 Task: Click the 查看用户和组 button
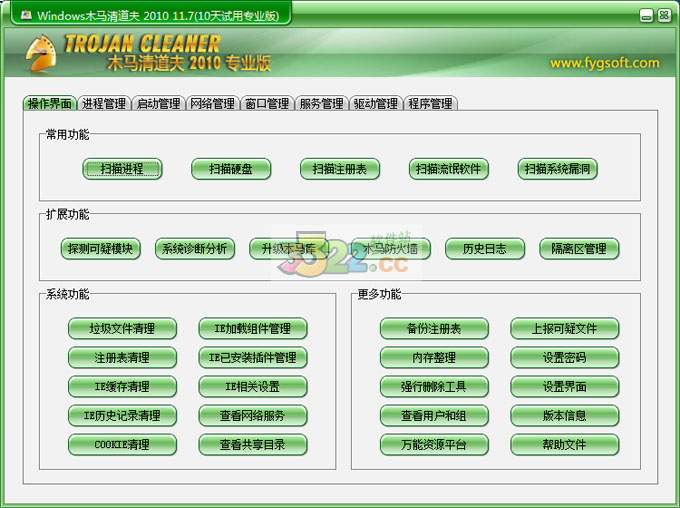coord(434,416)
